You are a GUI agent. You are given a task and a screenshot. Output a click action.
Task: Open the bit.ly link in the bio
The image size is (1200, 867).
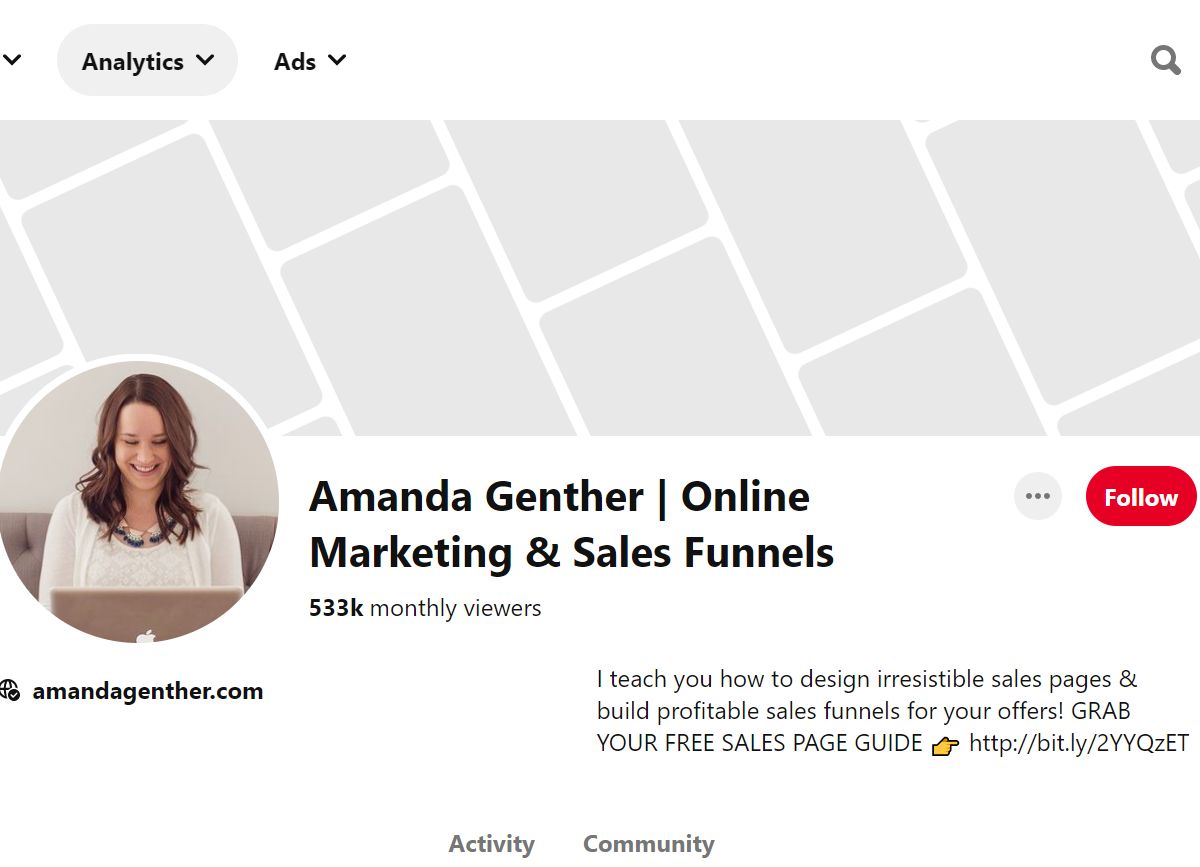tap(1078, 743)
